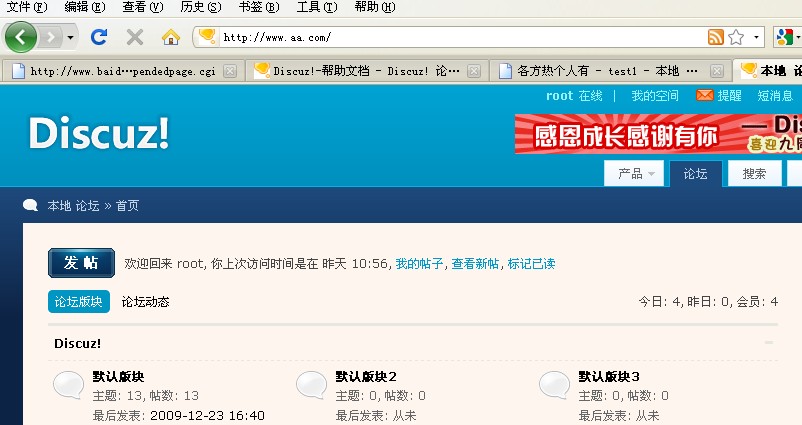This screenshot has width=802, height=425.
Task: Open the 查看(V) menu
Action: coord(142,7)
